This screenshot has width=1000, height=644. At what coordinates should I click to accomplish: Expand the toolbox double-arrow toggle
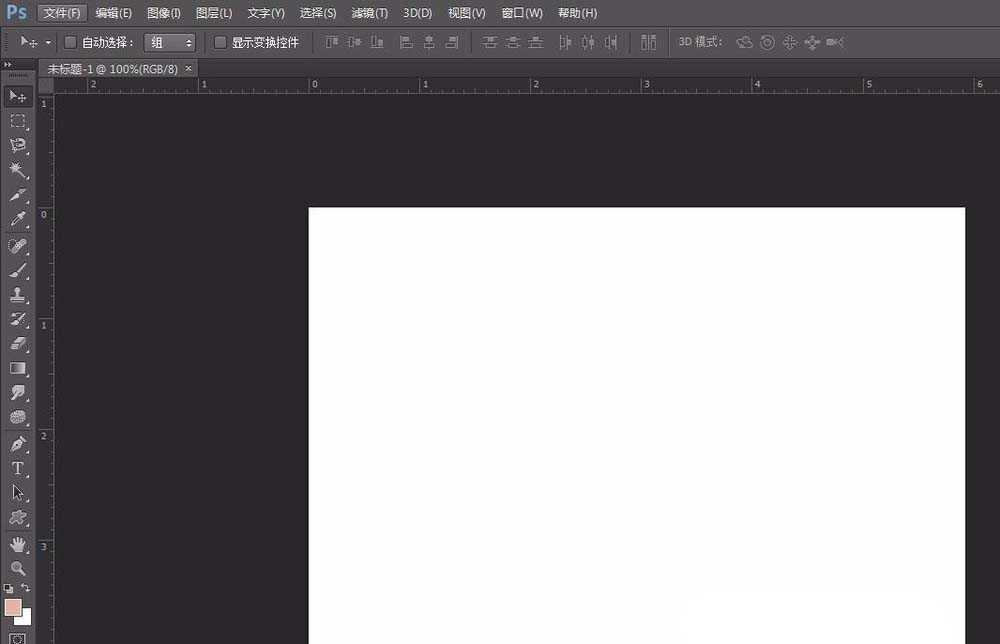8,64
